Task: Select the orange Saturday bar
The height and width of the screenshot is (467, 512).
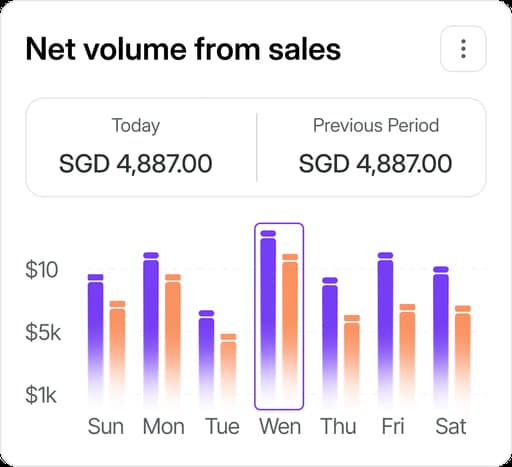Action: 463,357
